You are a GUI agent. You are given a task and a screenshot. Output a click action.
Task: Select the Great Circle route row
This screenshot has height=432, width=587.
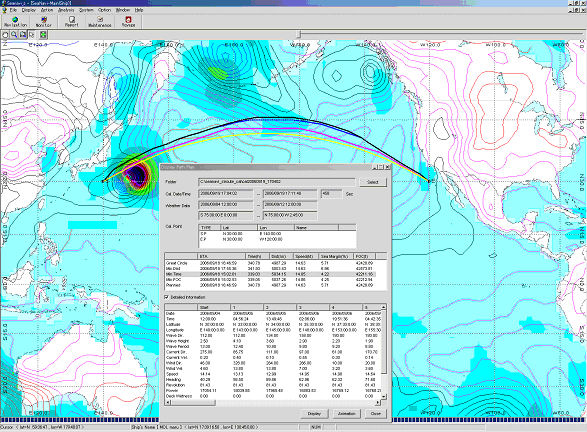click(270, 263)
